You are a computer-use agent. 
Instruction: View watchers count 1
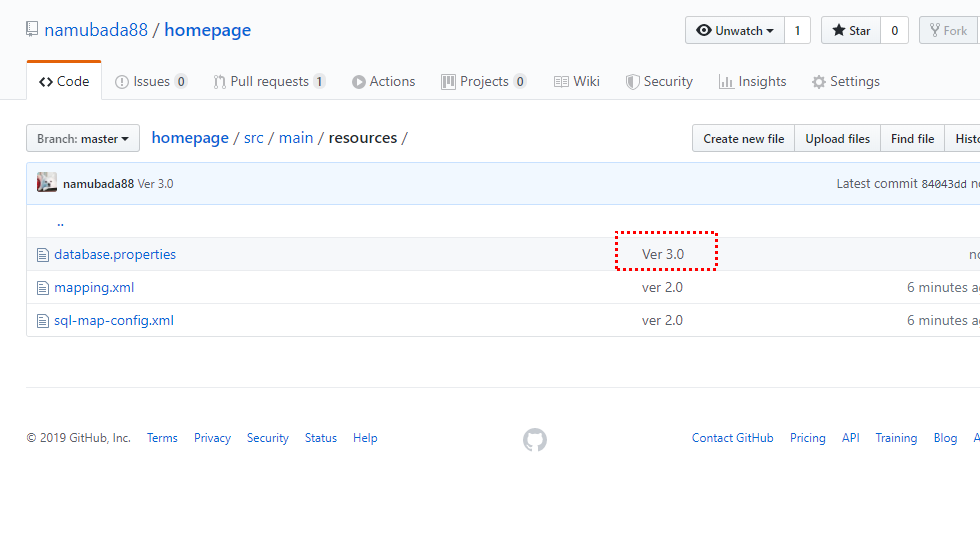pyautogui.click(x=798, y=31)
